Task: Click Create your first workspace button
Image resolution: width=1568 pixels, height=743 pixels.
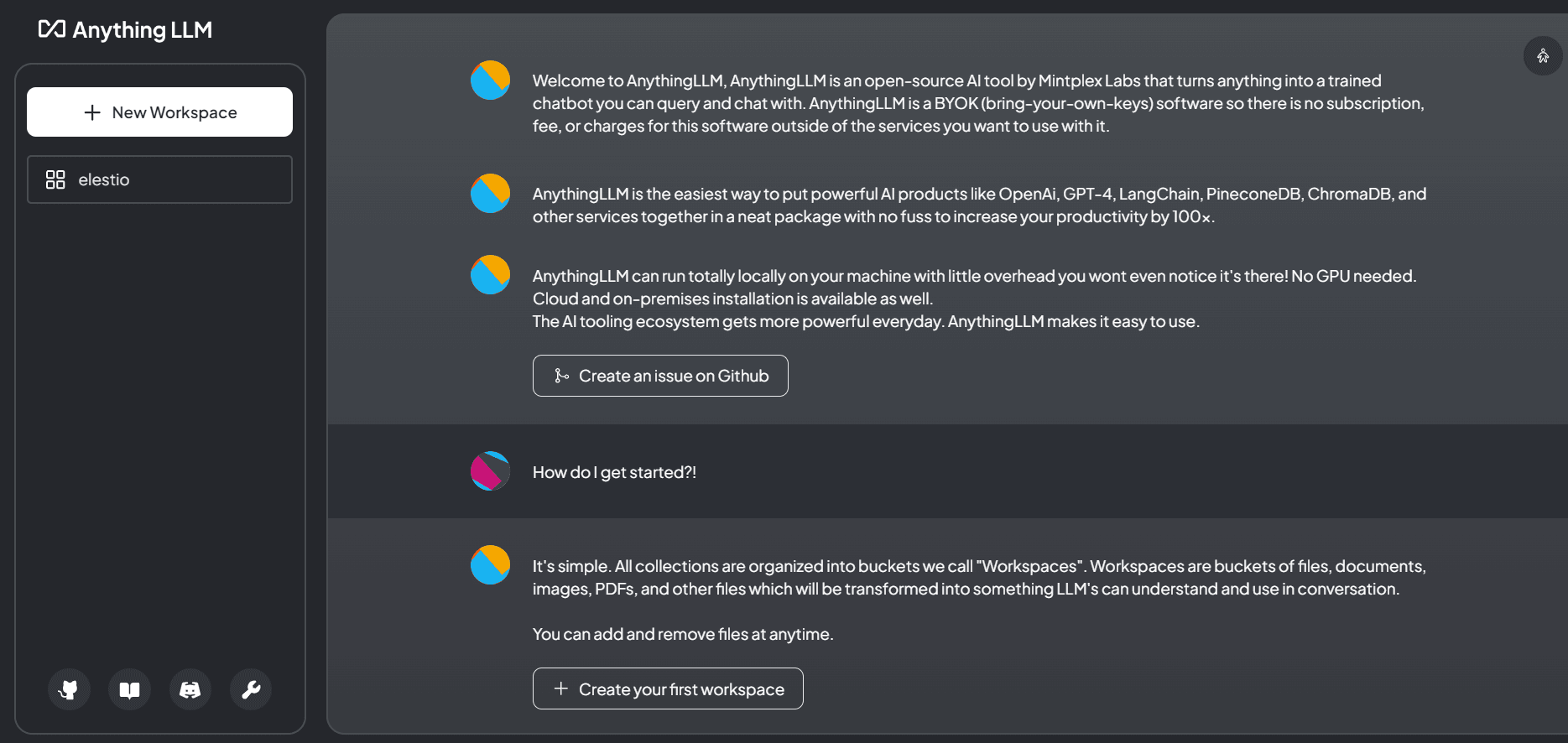Action: 668,688
